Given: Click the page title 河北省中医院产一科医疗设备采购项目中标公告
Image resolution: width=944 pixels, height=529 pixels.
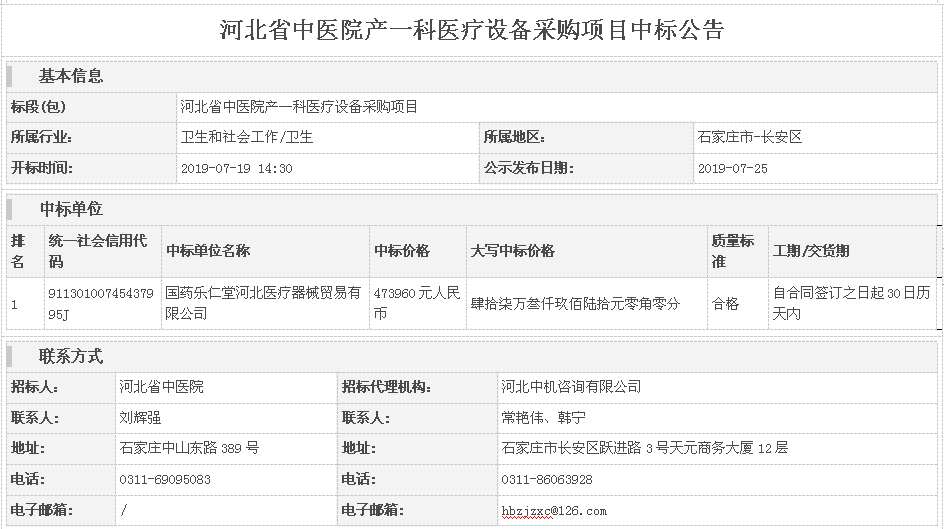Looking at the screenshot, I should coord(471,29).
